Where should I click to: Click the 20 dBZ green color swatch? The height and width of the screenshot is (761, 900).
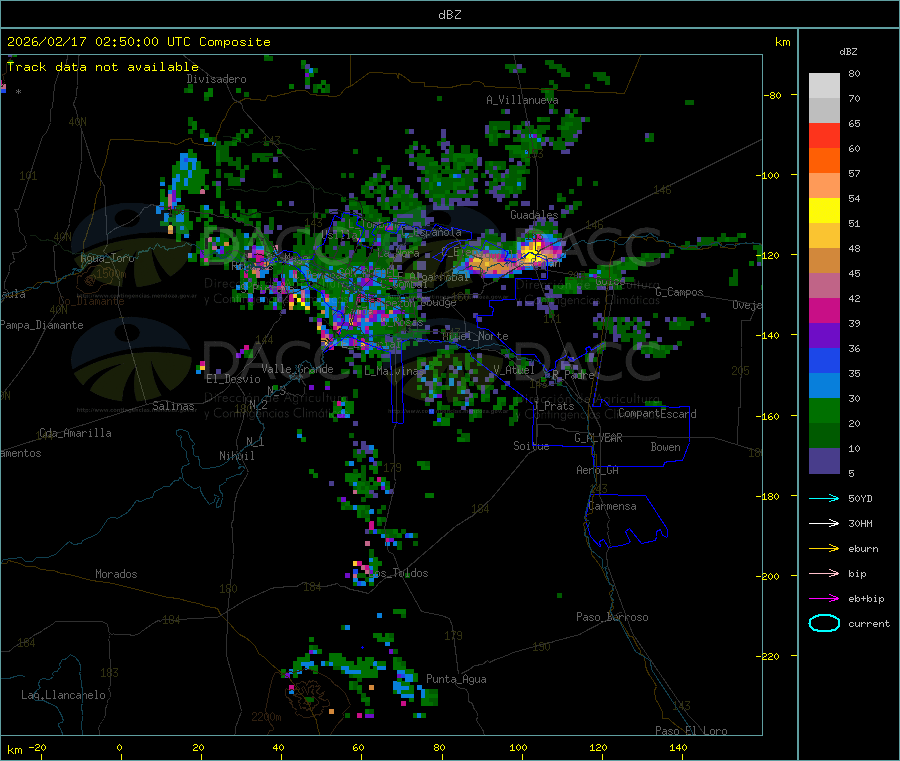click(824, 410)
